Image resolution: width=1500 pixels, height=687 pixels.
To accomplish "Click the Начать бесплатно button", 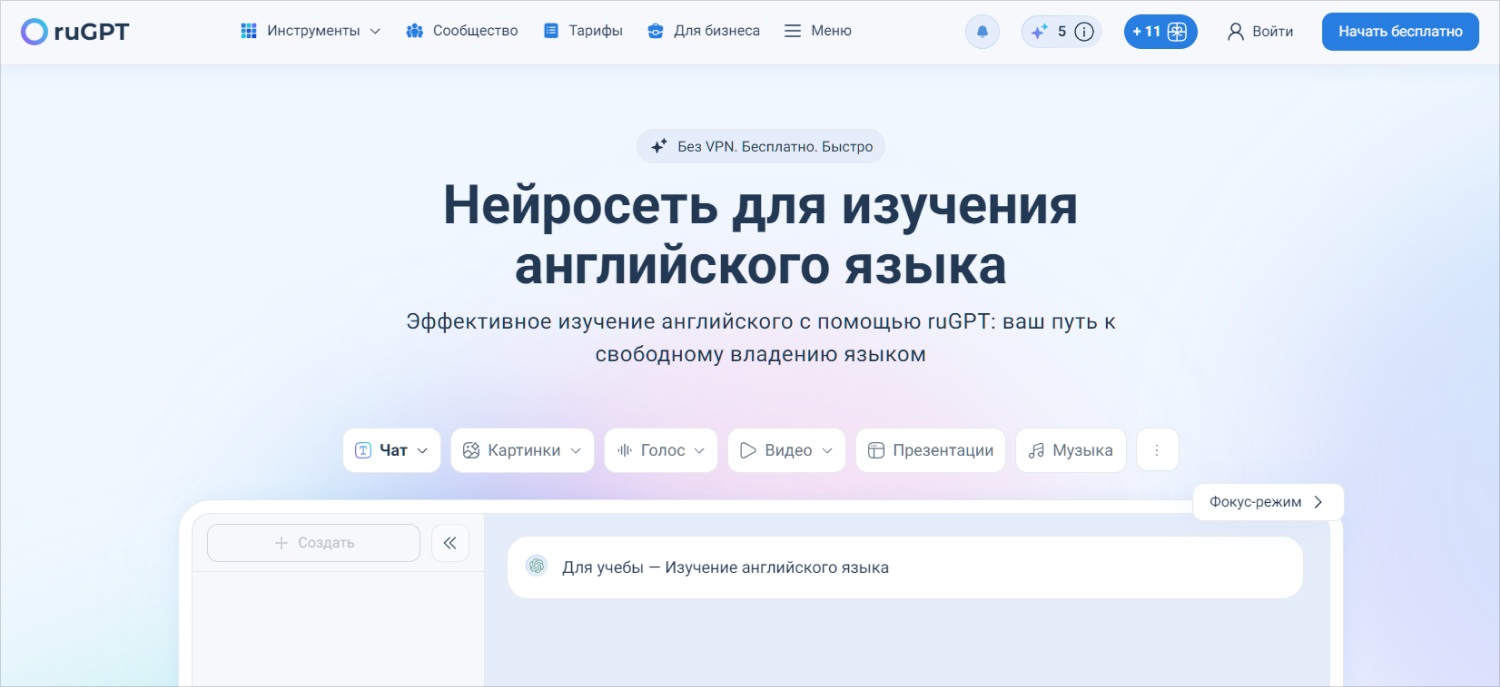I will click(x=1400, y=32).
